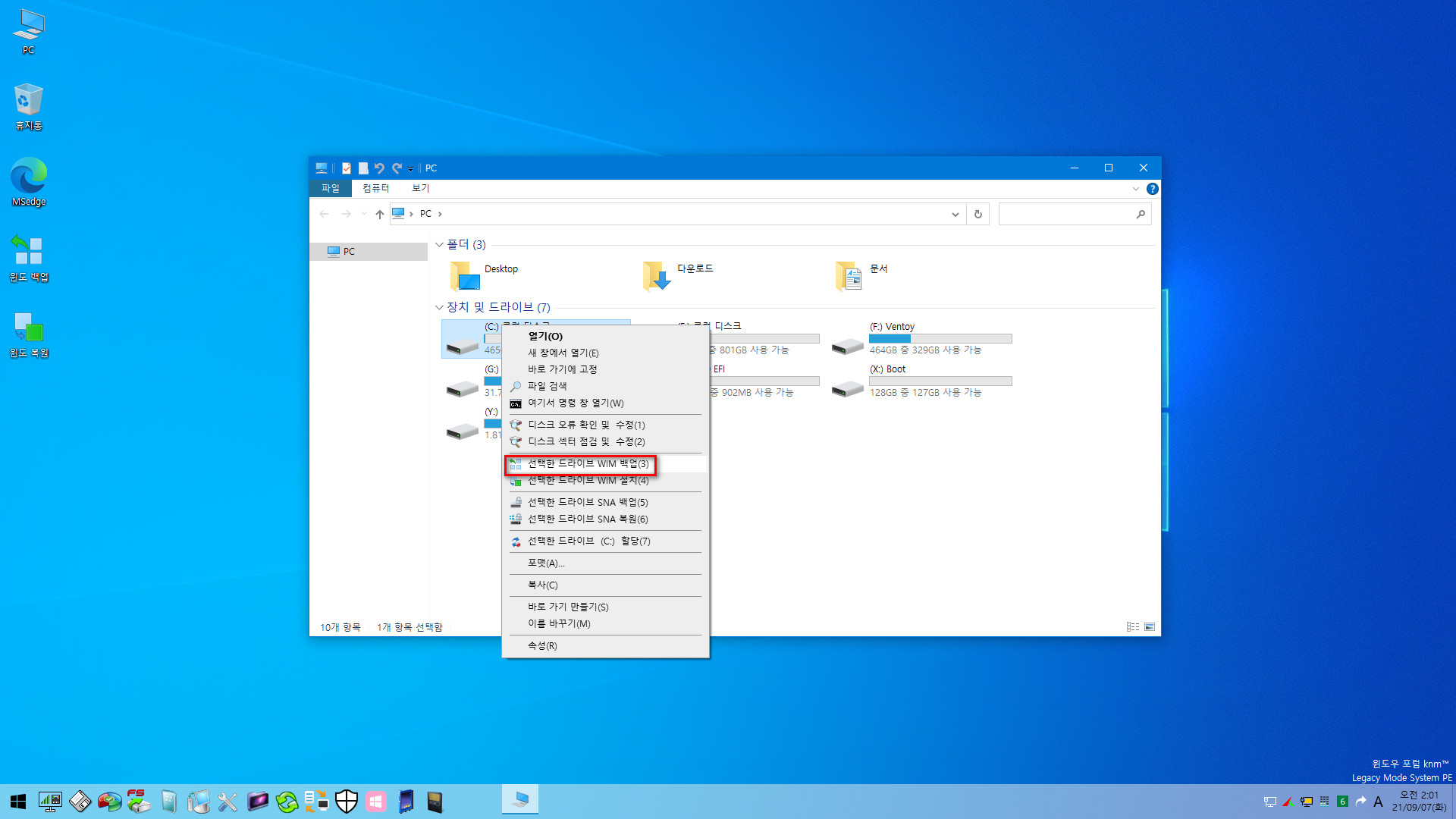Screen dimensions: 1456x819
Task: Open the 윈도 복원 desktop shortcut
Action: coord(29,334)
